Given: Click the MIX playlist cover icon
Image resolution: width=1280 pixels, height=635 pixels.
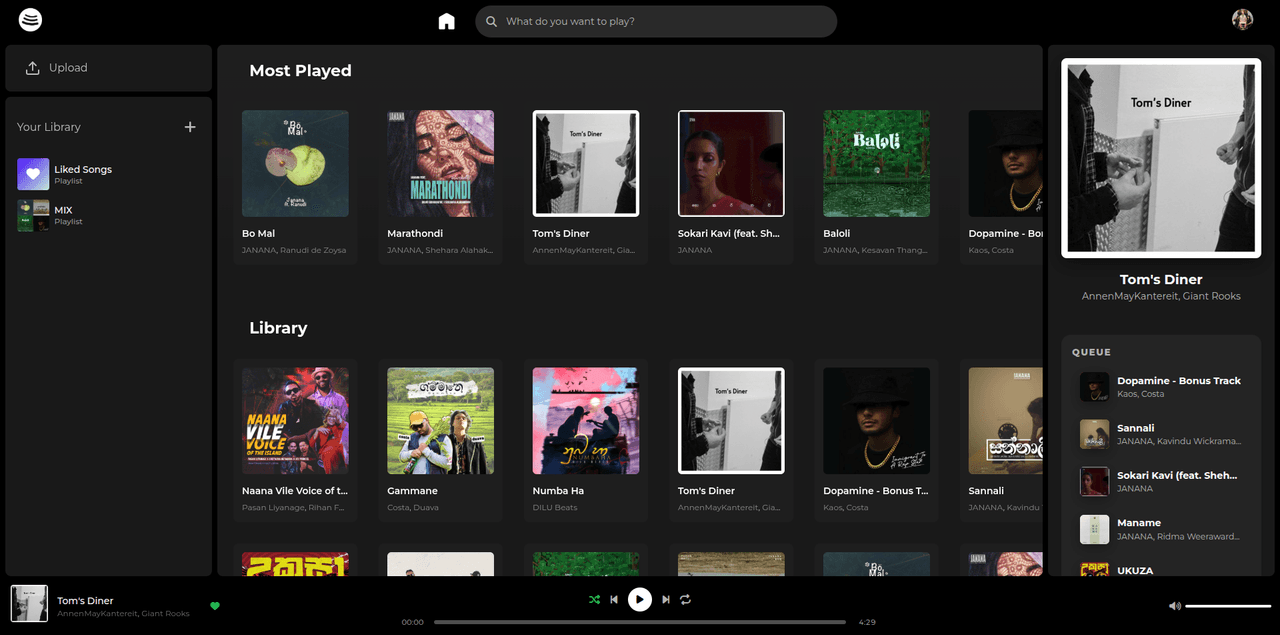Looking at the screenshot, I should (33, 215).
